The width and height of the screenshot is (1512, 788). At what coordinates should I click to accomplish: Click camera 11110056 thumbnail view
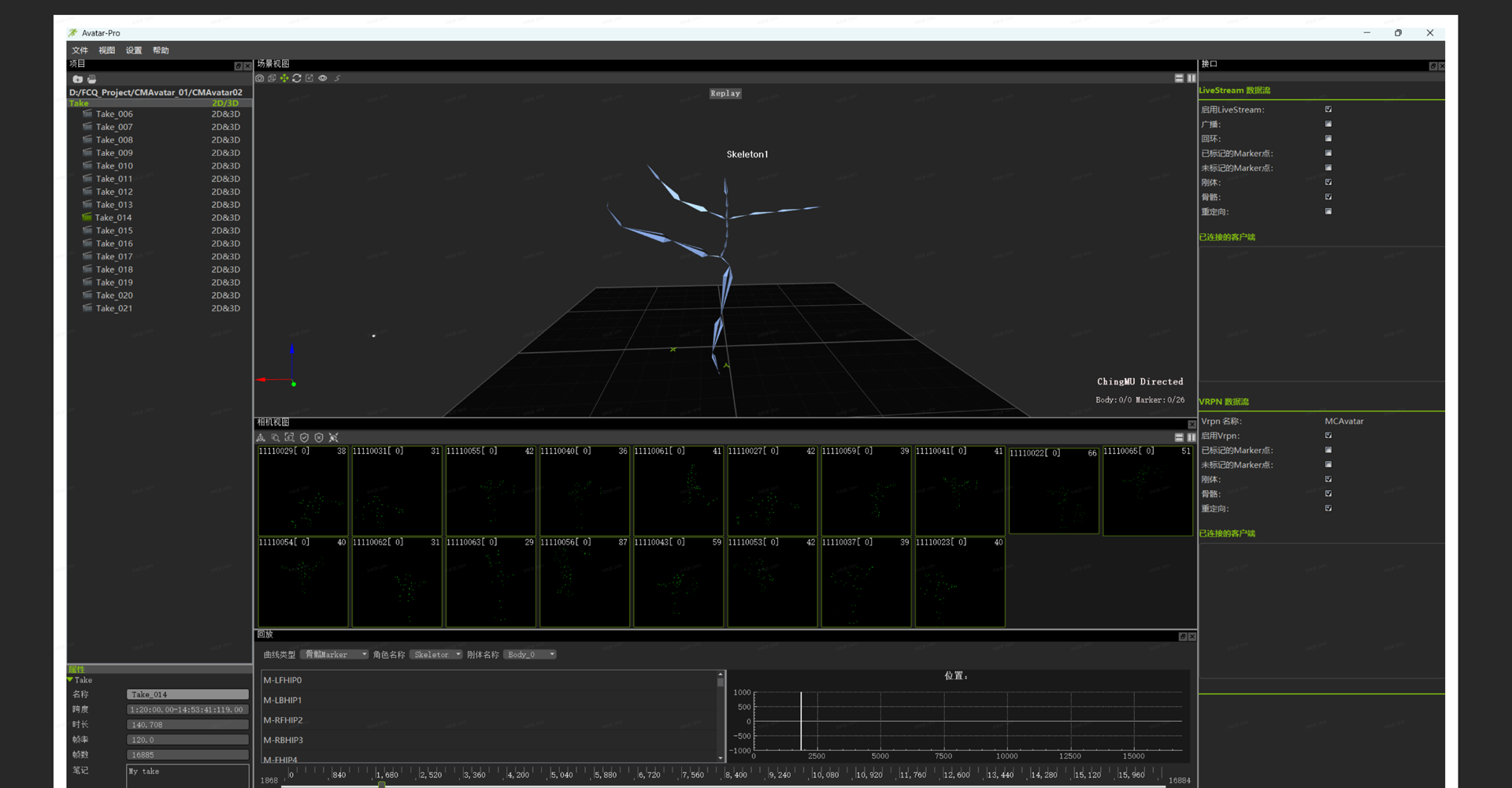tap(584, 584)
